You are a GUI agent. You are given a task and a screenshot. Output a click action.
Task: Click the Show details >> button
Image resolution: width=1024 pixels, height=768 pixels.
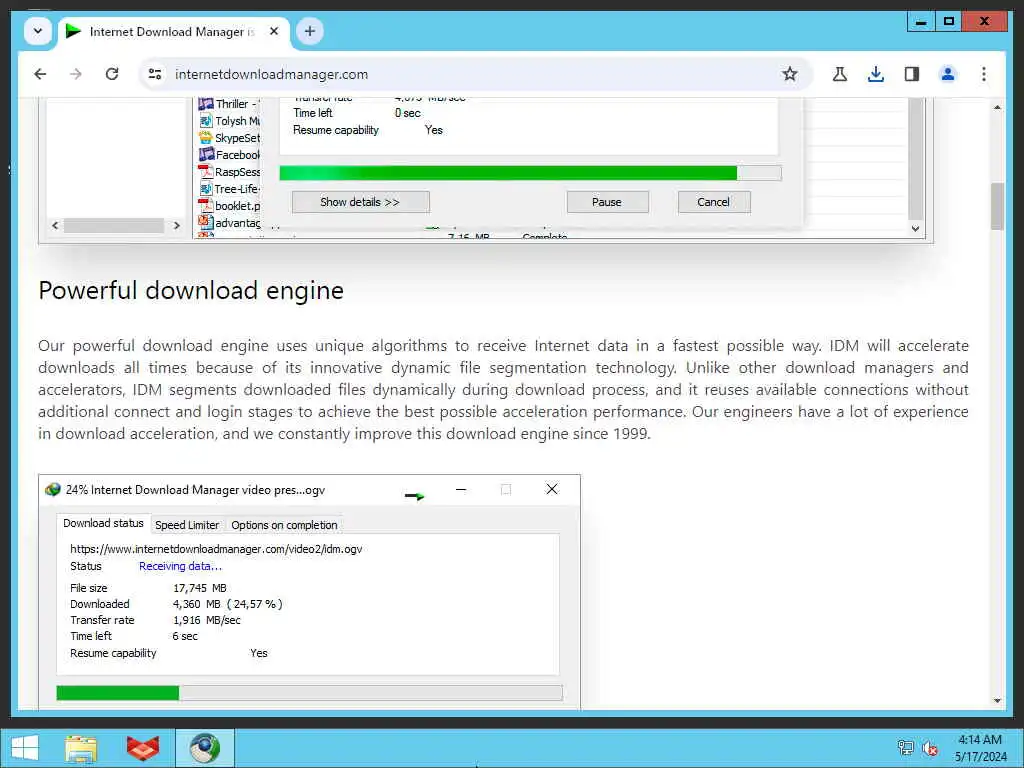click(x=360, y=202)
